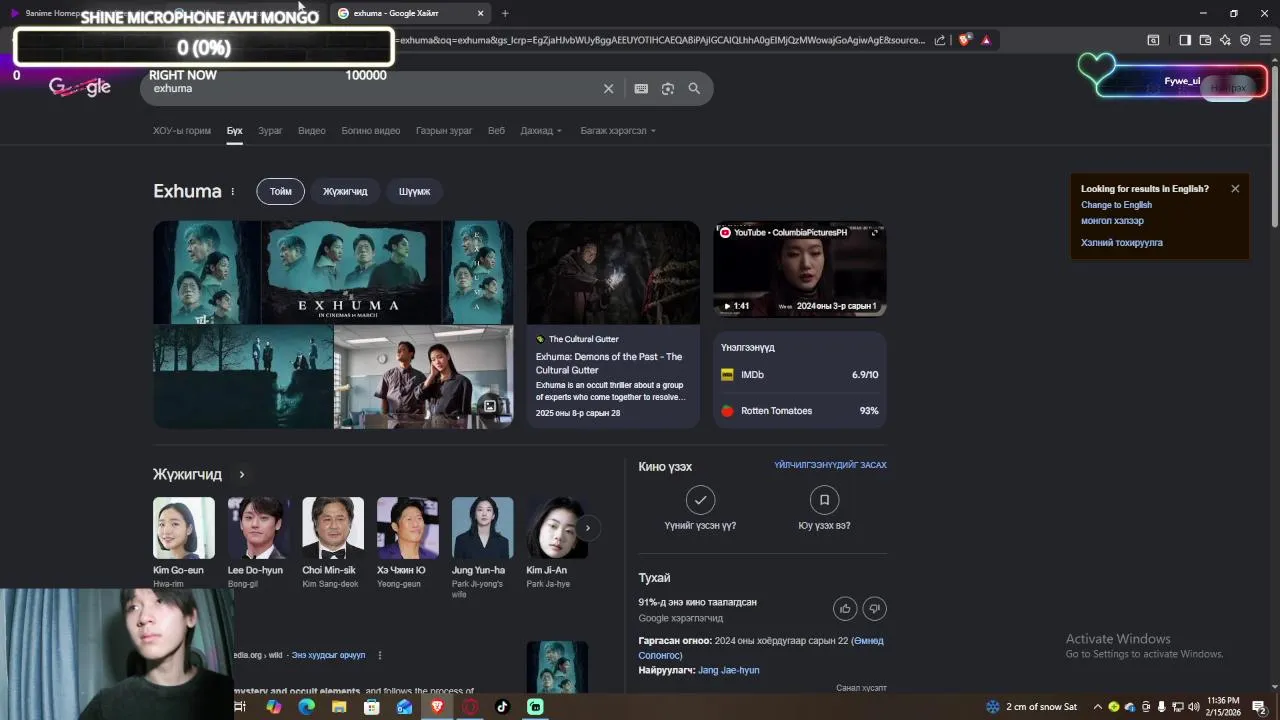Expand the Багаж хэрэгсэл dropdown

[x=618, y=131]
